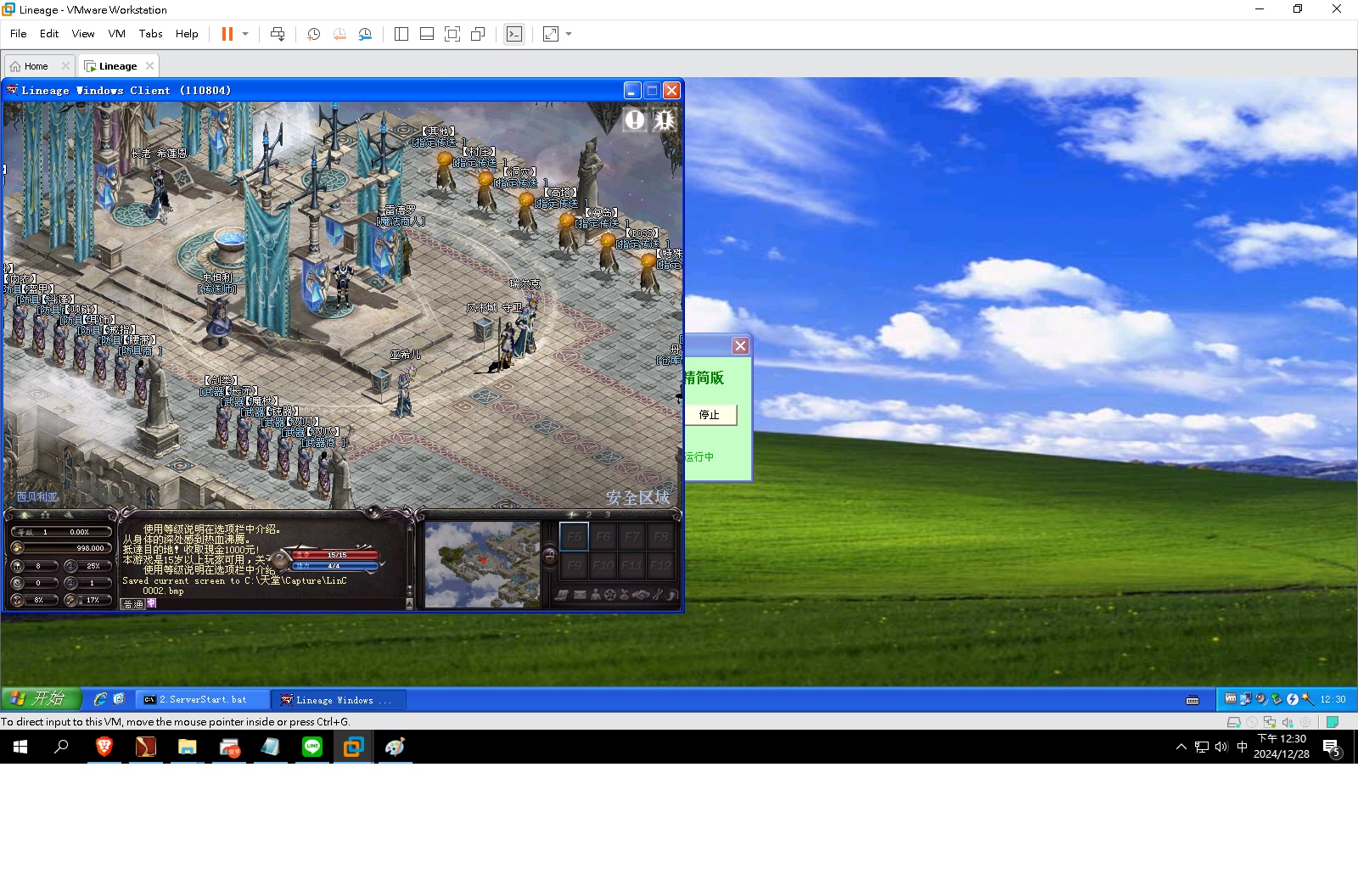Image resolution: width=1358 pixels, height=896 pixels.
Task: Expand the stretch guest dropdown arrow
Action: coord(569,34)
